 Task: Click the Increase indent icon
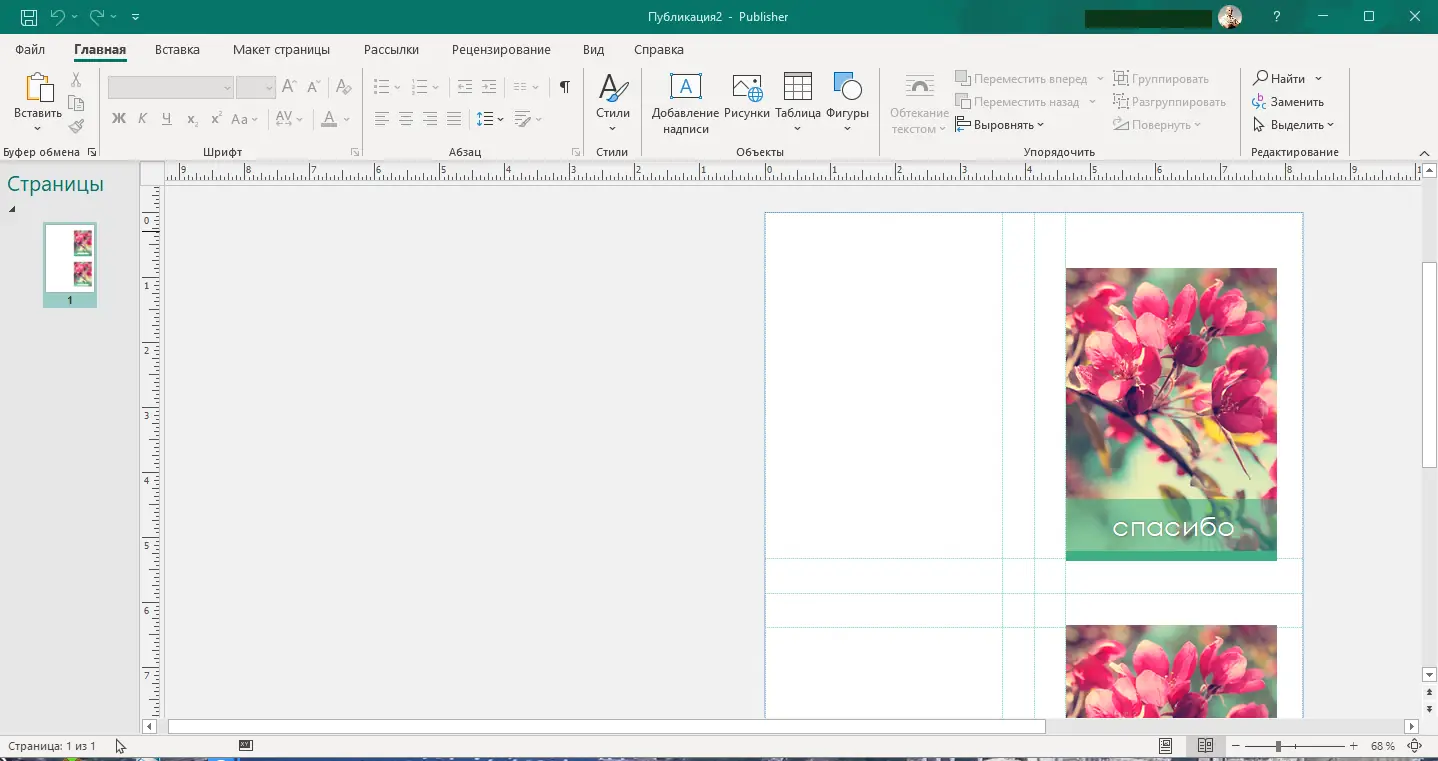pyautogui.click(x=488, y=87)
